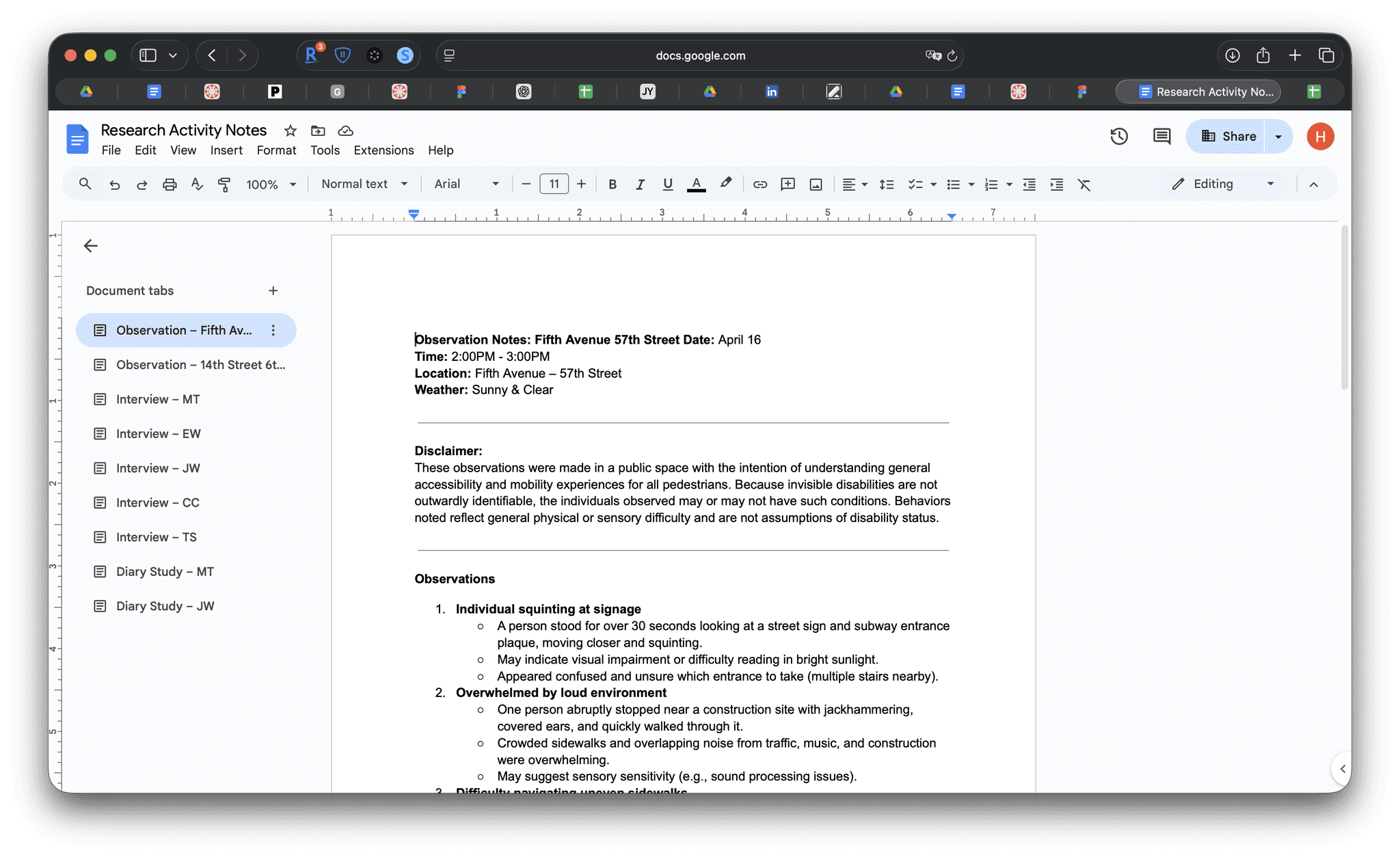Click the font size input field
The height and width of the screenshot is (857, 1400).
click(x=554, y=185)
